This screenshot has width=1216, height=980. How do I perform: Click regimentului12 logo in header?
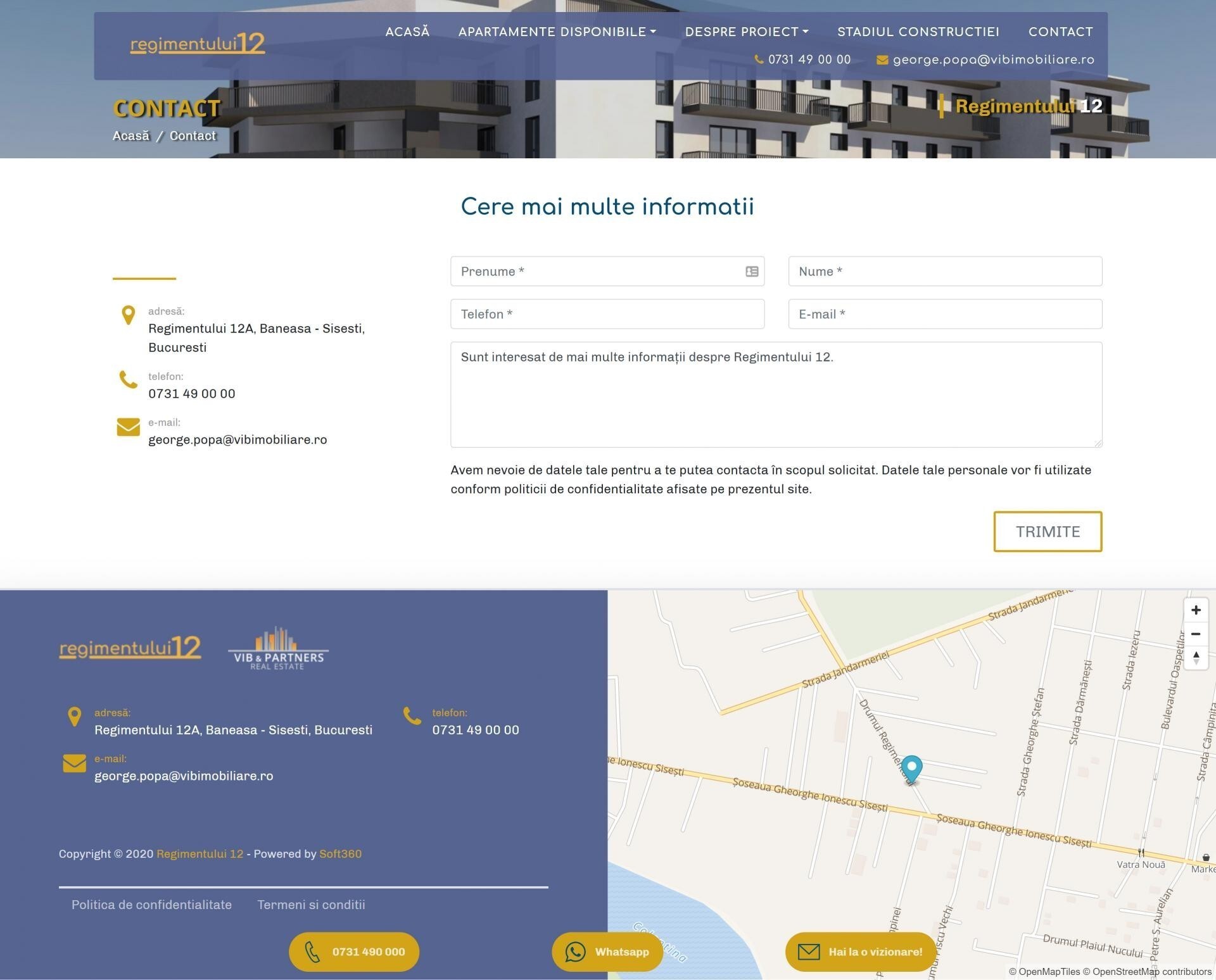[197, 44]
